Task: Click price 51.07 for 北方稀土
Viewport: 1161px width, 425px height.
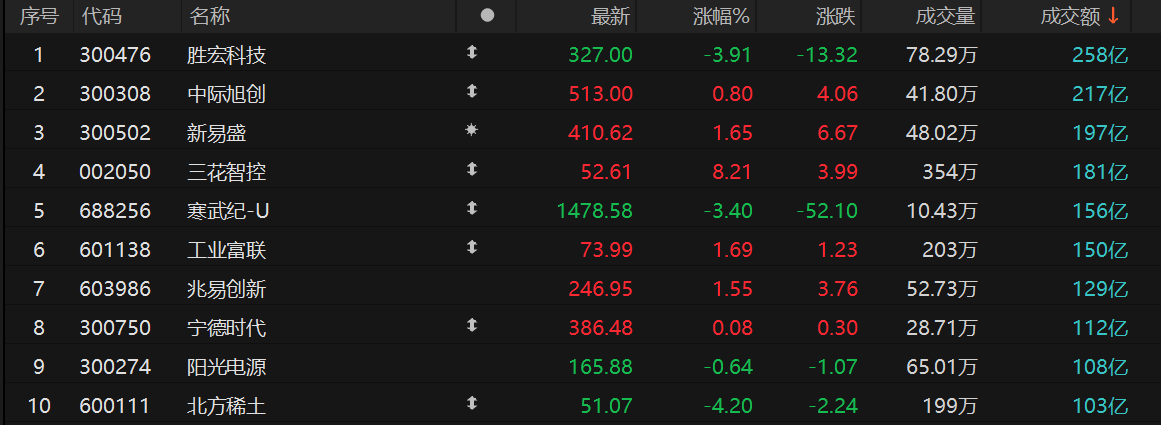Action: pyautogui.click(x=607, y=406)
